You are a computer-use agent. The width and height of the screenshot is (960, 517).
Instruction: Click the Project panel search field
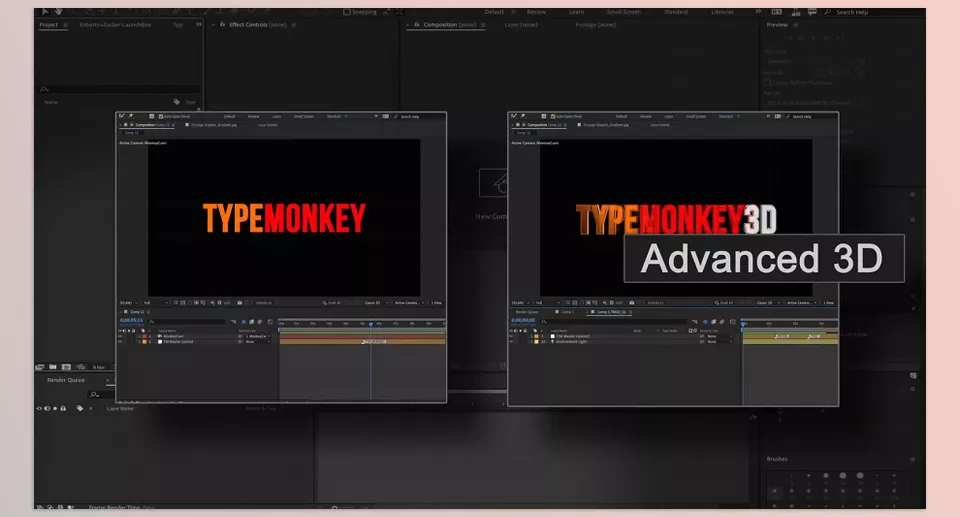tap(119, 89)
